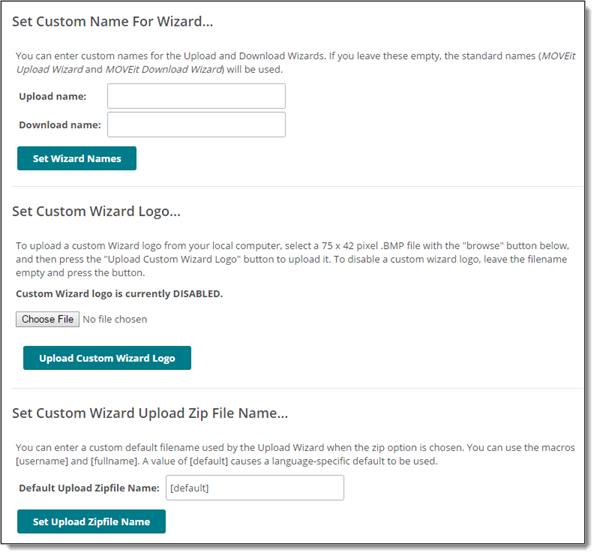Click the "No file chosen" text

115,319
